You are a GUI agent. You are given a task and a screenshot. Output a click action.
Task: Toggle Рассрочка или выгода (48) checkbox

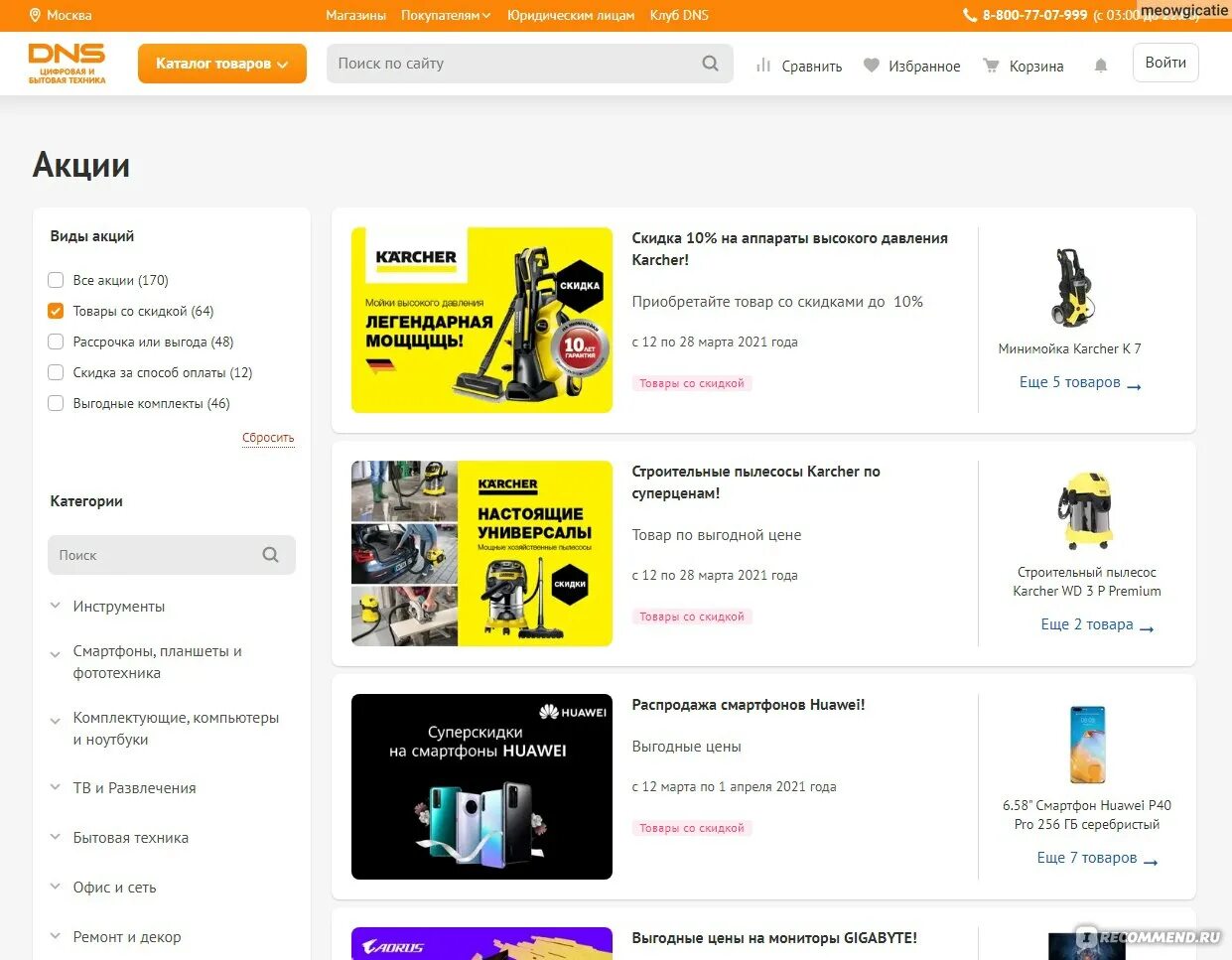pos(56,342)
